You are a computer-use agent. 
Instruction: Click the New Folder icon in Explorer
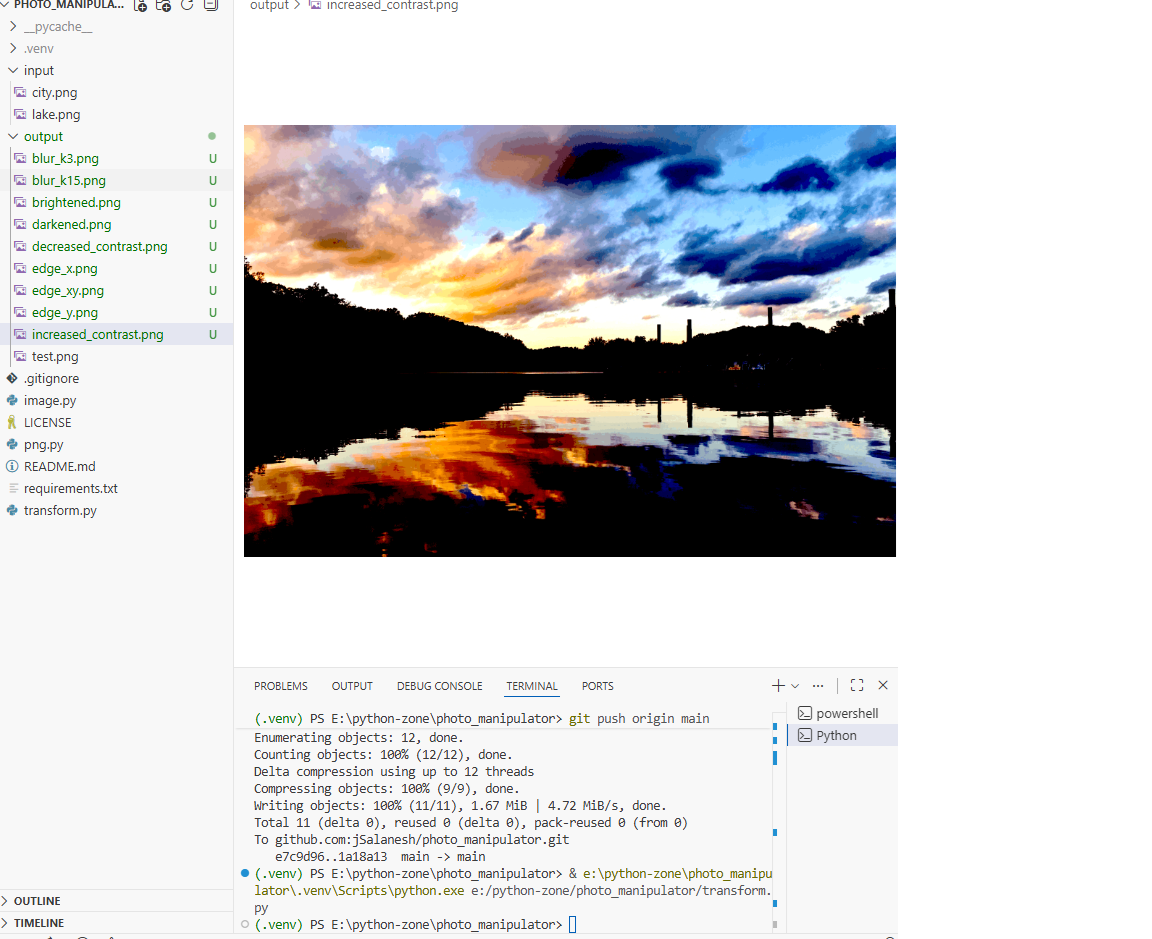(164, 5)
